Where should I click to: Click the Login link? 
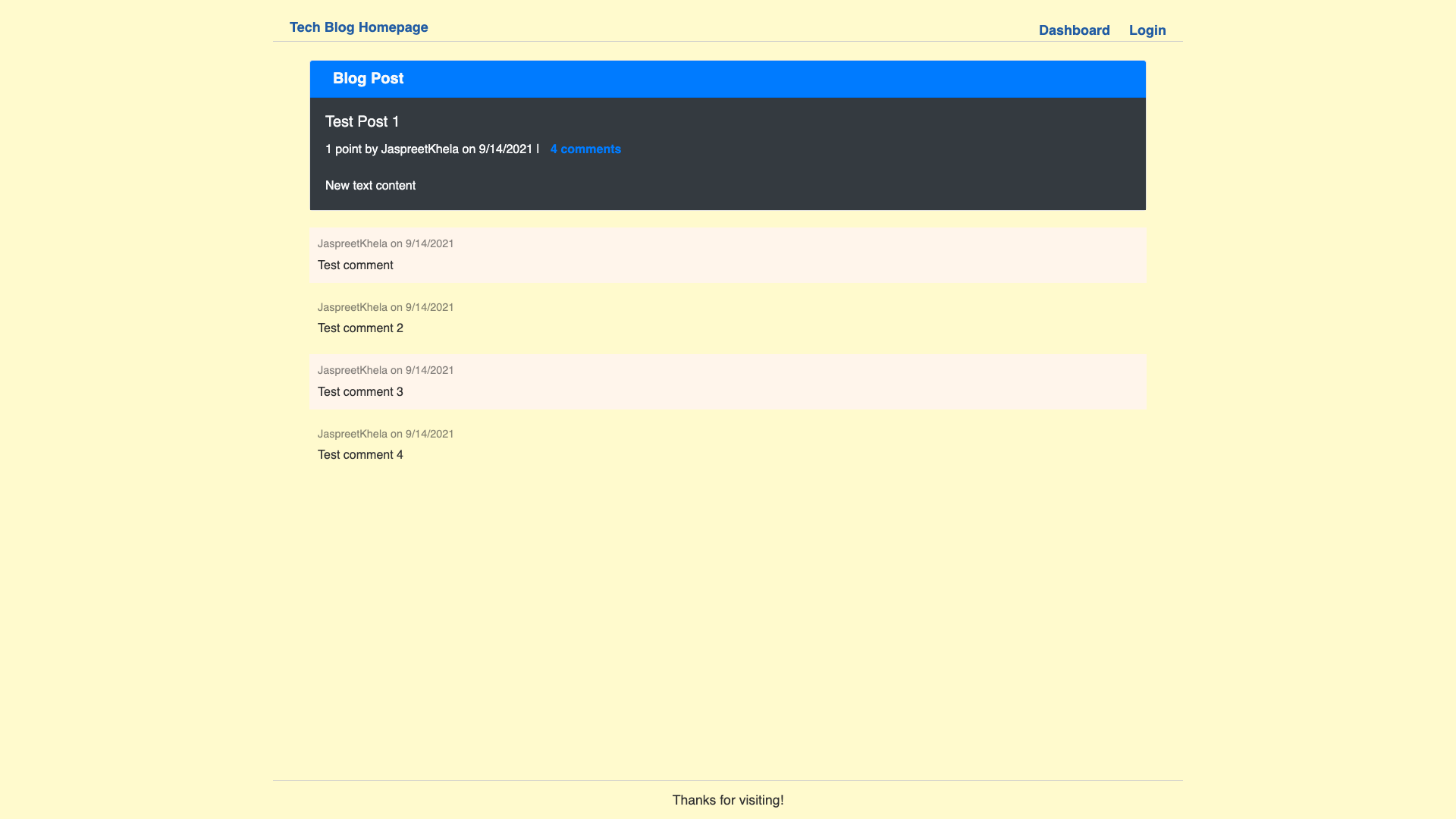click(1147, 30)
